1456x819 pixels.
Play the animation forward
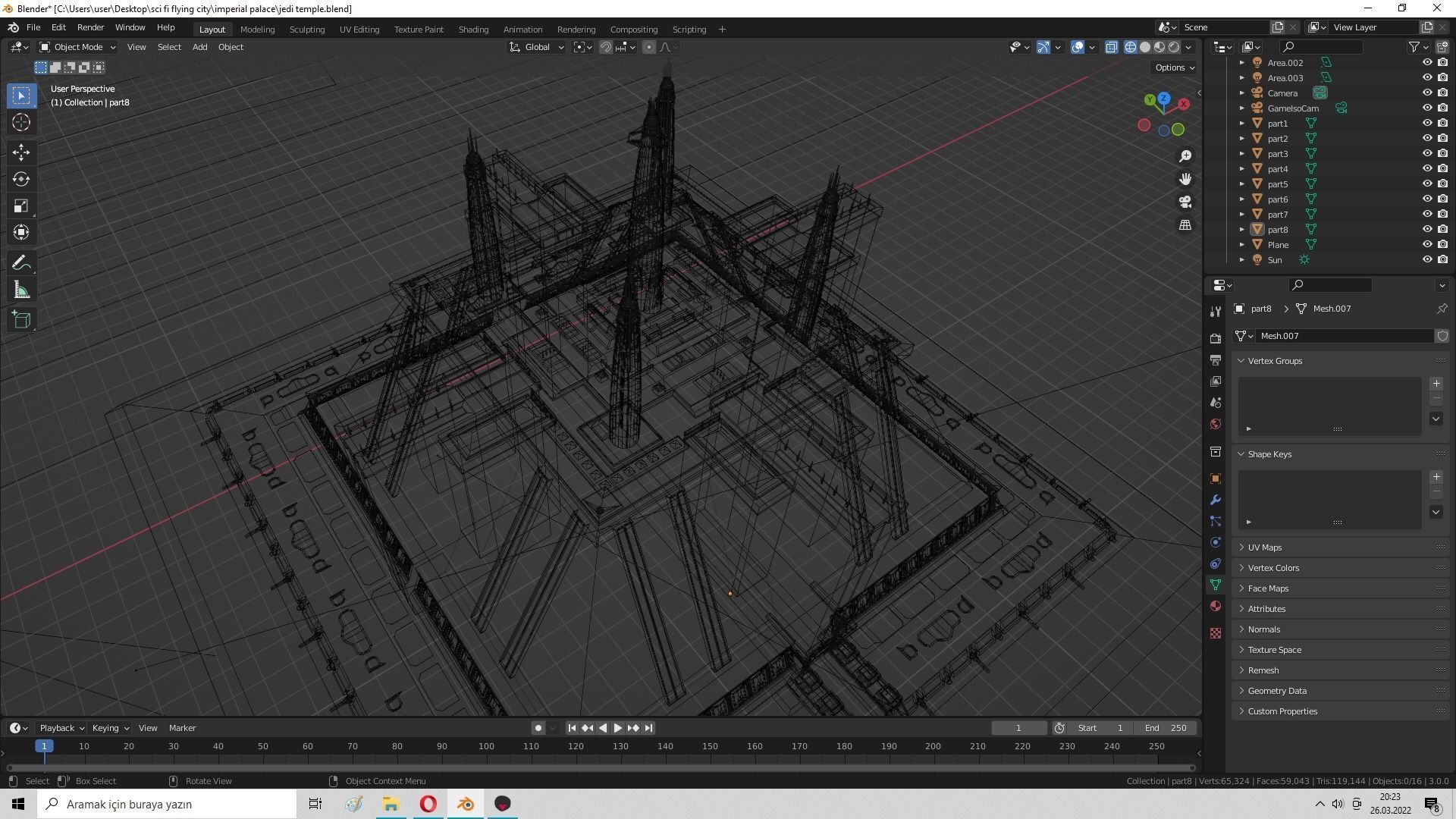[618, 728]
